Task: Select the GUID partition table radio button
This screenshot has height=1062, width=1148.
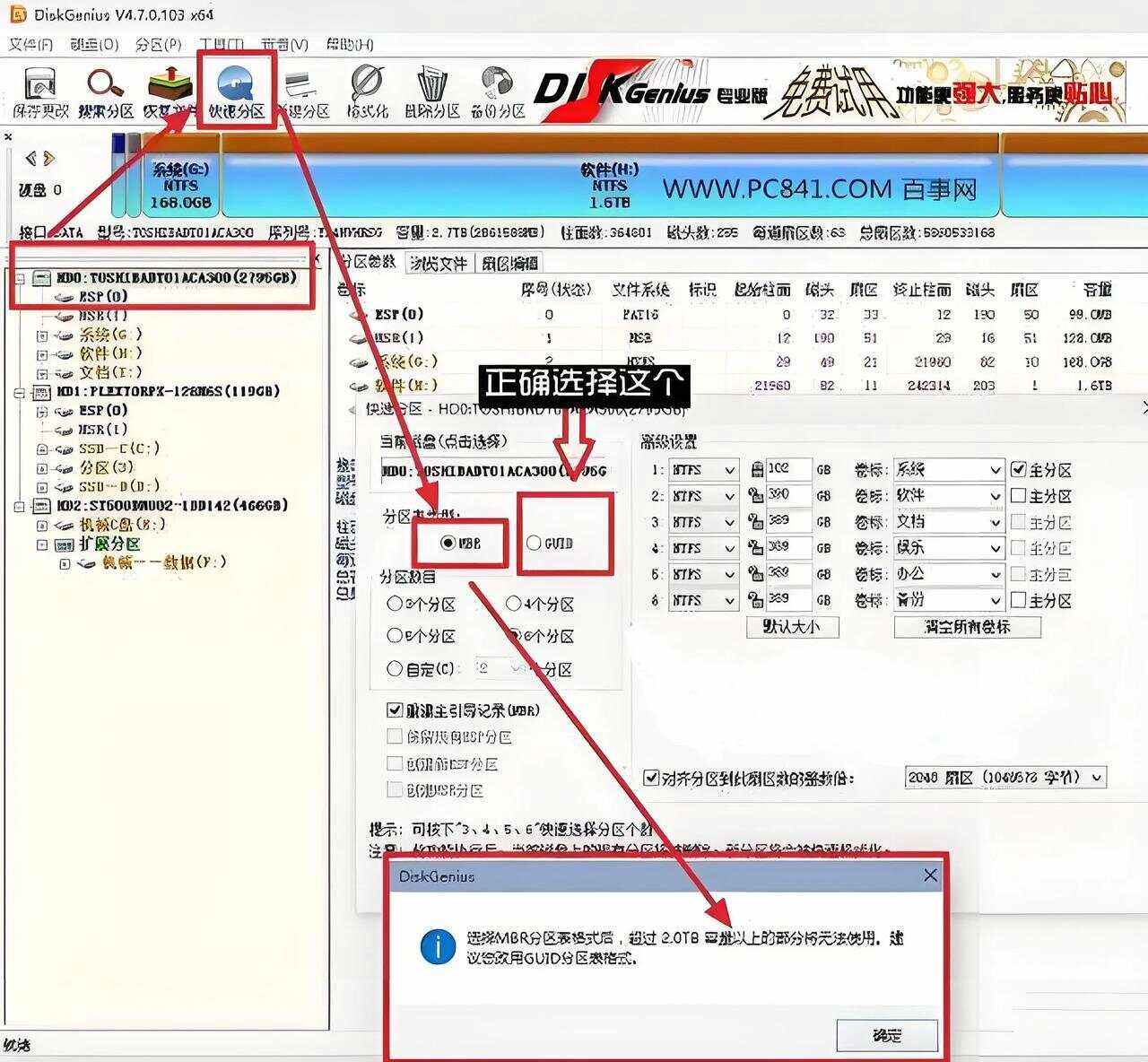Action: (535, 543)
